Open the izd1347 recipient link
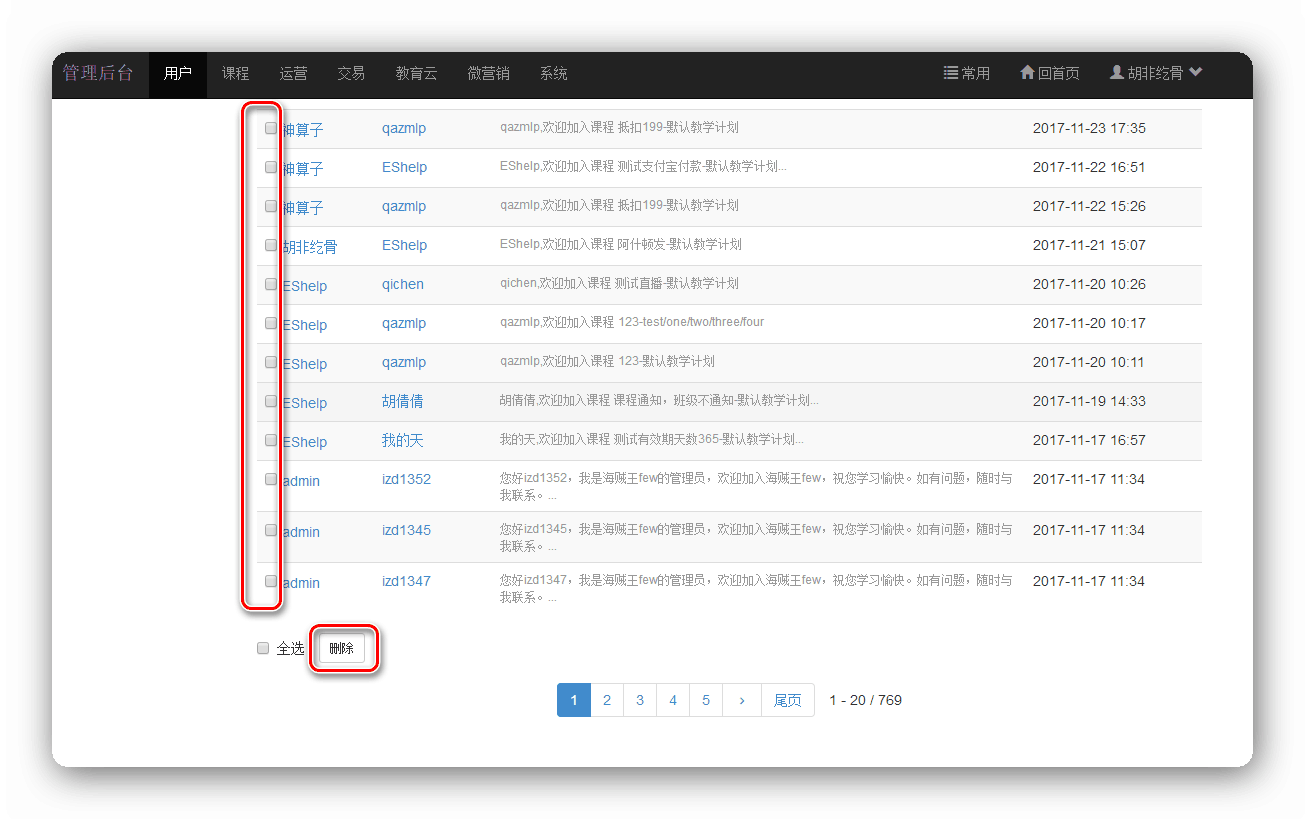Viewport: 1305px width, 819px height. 406,581
